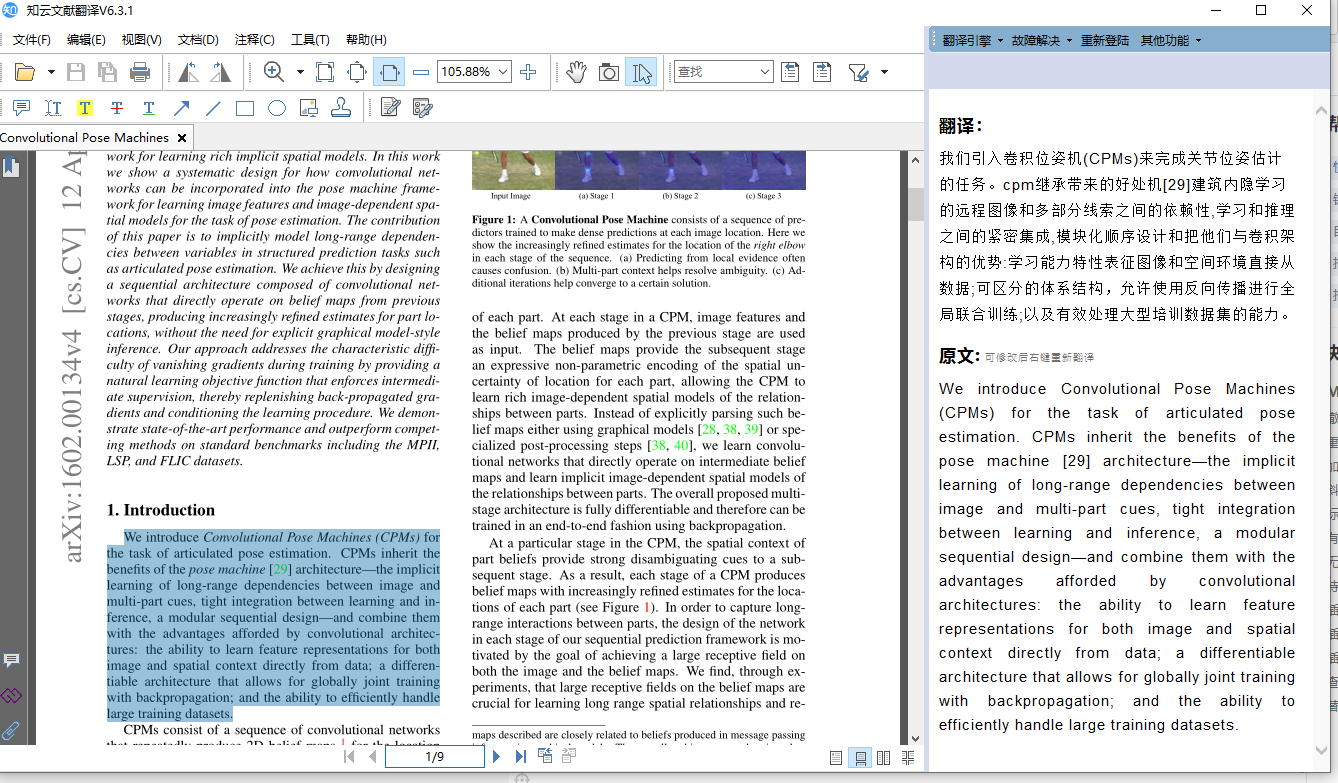The height and width of the screenshot is (783, 1338).
Task: Select the Stamp tool
Action: pyautogui.click(x=341, y=108)
